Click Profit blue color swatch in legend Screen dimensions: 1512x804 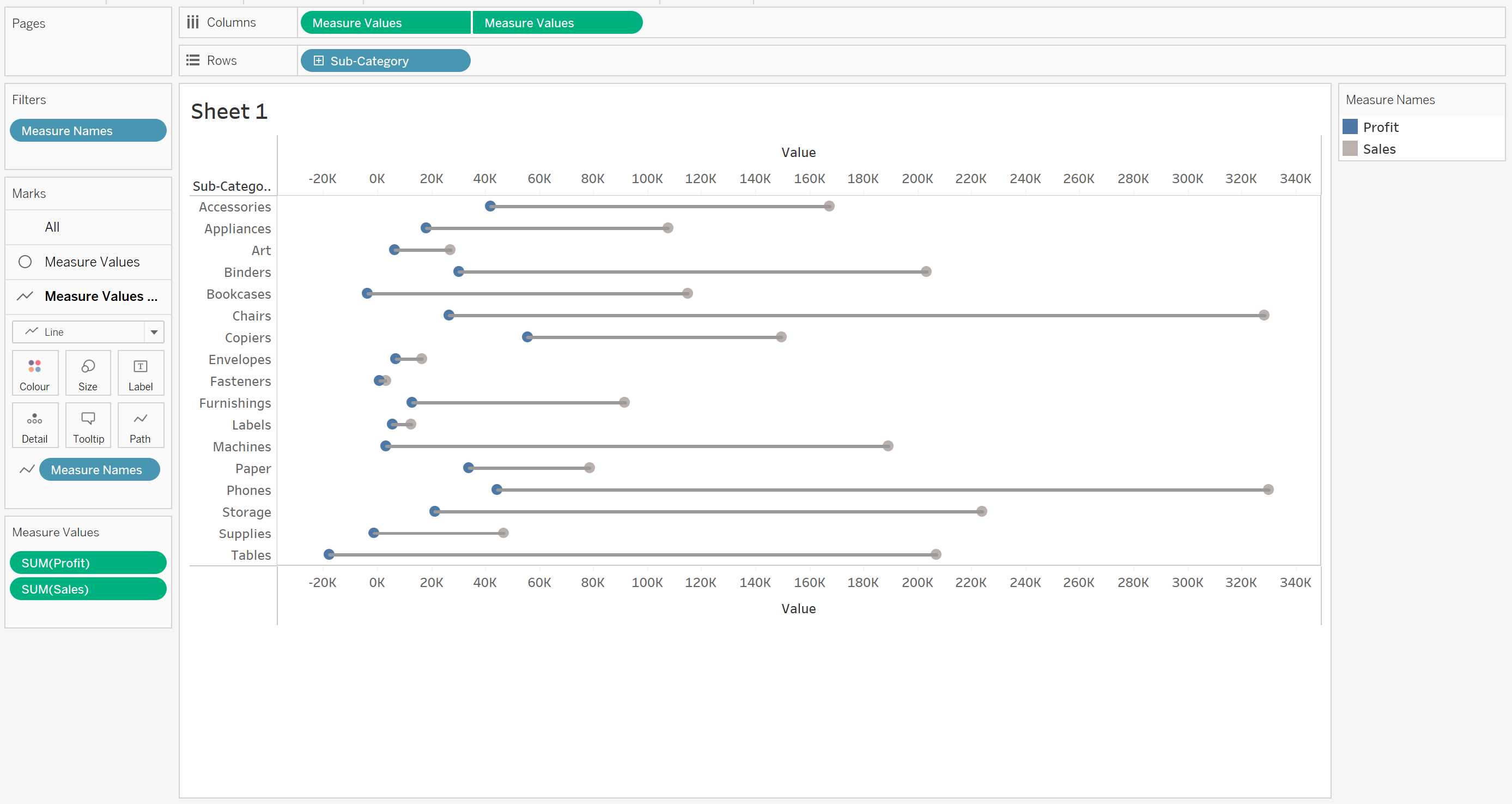pos(1350,127)
